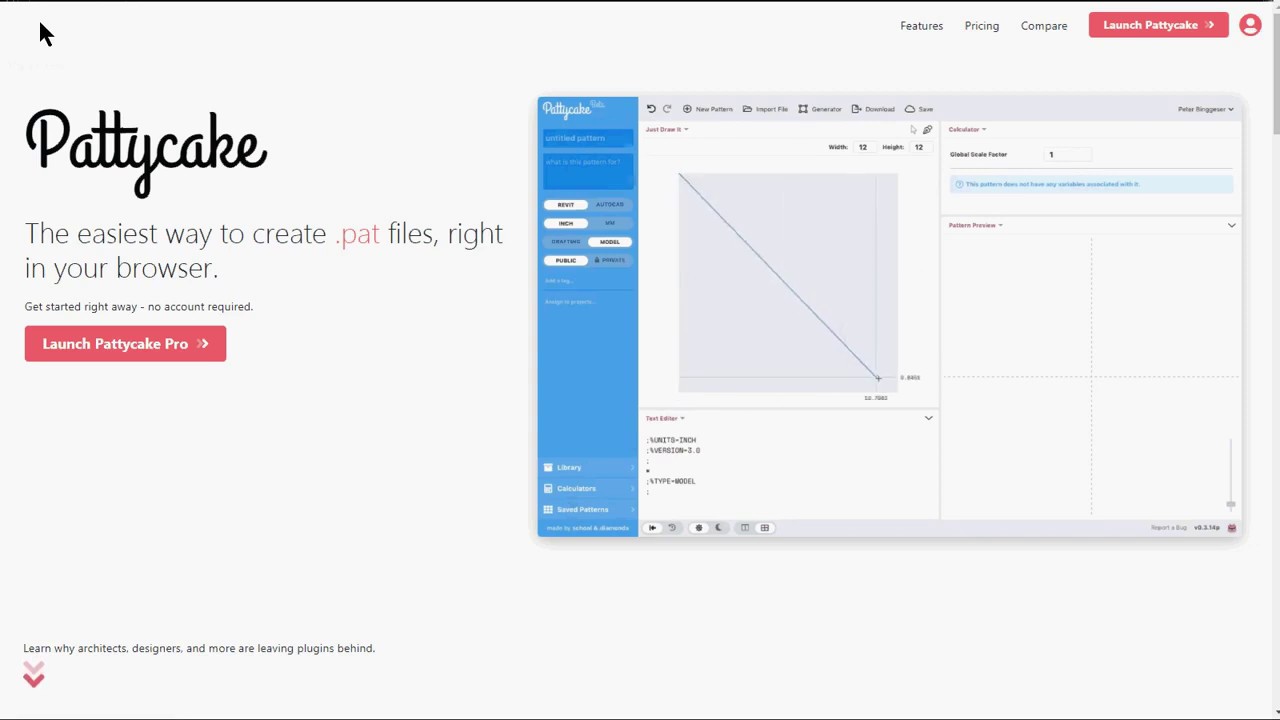Click the preview zoom slider handle
This screenshot has width=1280, height=720.
1231,505
